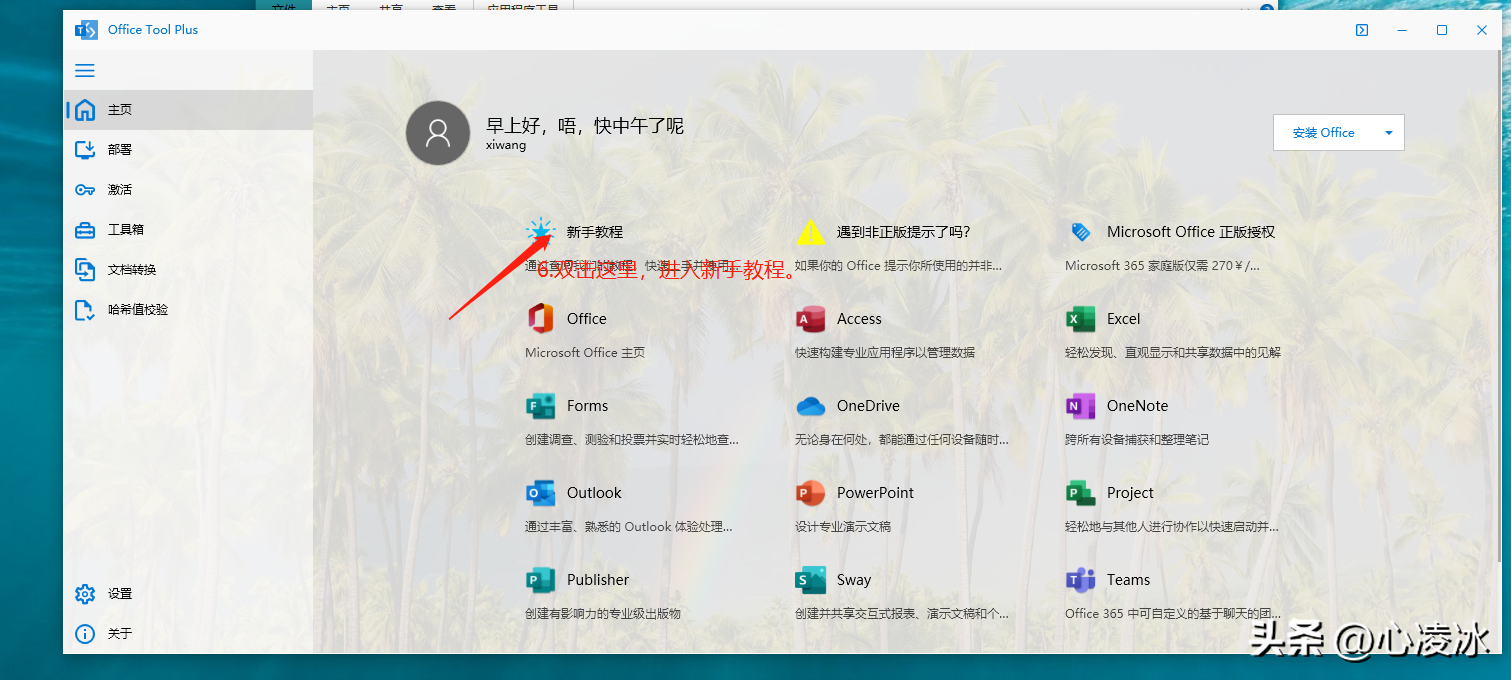Click the 关于 label in sidebar
The image size is (1511, 680).
click(120, 634)
